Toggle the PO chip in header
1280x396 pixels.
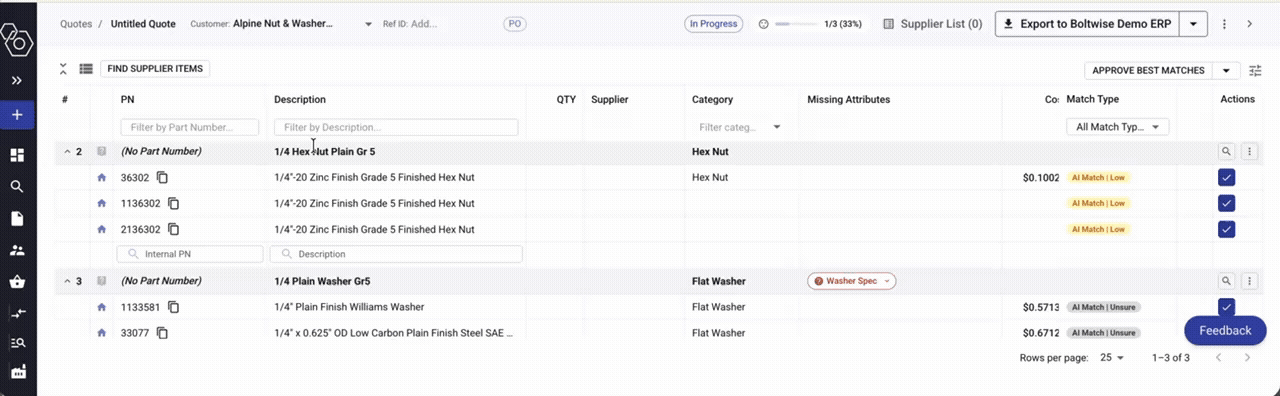click(514, 23)
